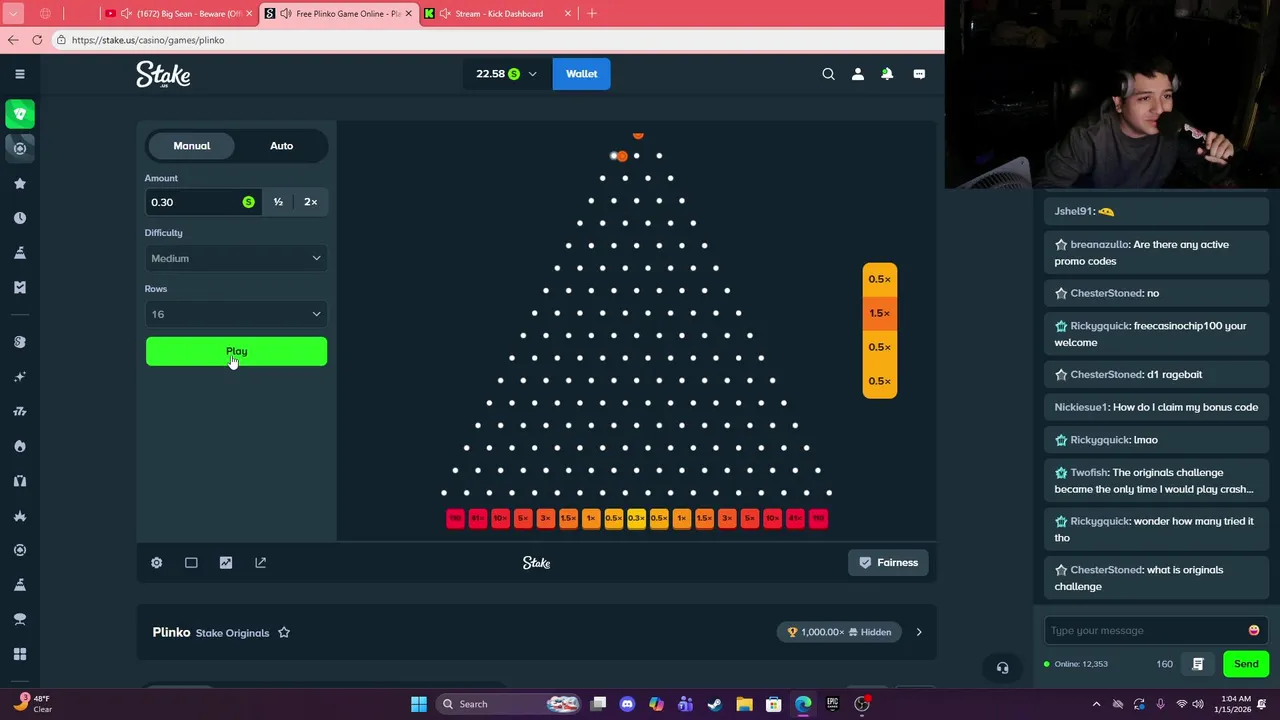
Task: Click the top 0.5× history entry
Action: [880, 279]
